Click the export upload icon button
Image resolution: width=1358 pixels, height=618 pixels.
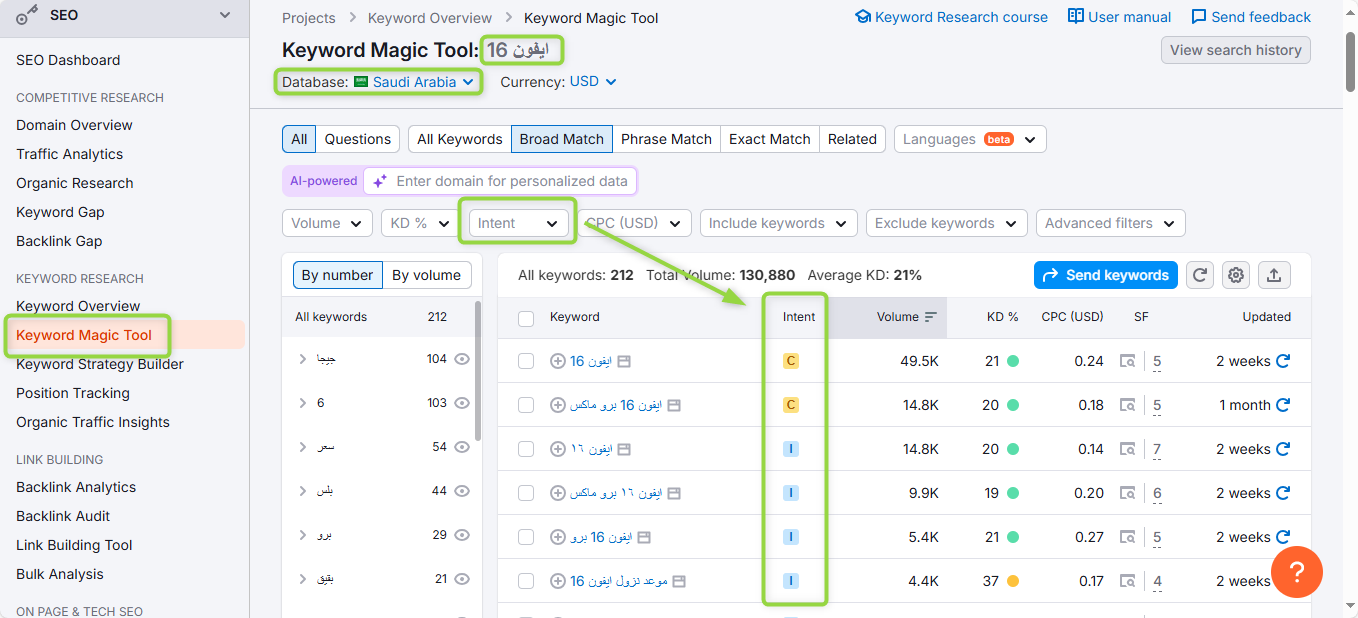click(x=1275, y=275)
